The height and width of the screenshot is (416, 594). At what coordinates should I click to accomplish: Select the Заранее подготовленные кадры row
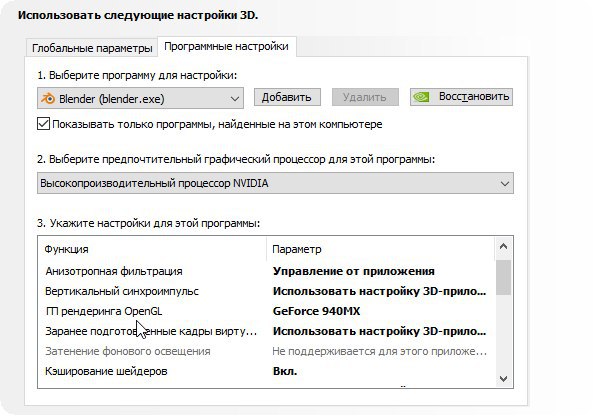266,332
